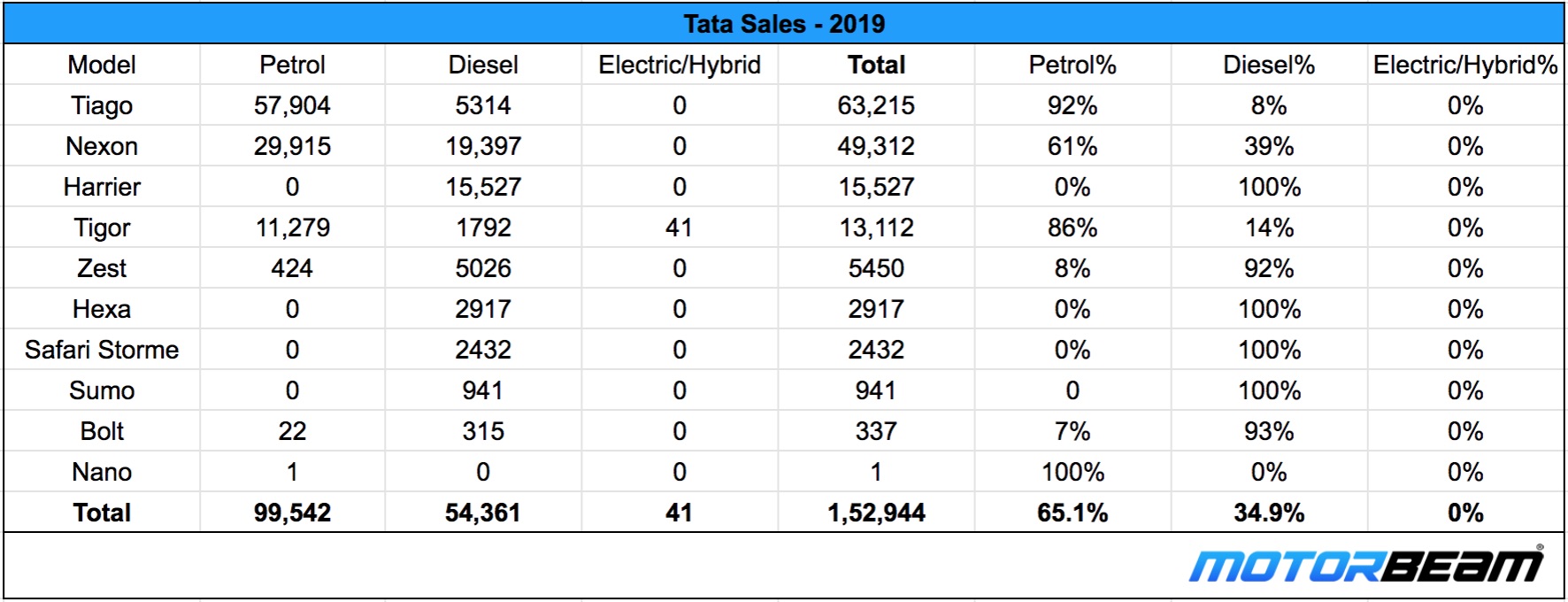Click the 'Tigor' model cell
Viewport: 1568px width, 602px height.
tap(102, 228)
